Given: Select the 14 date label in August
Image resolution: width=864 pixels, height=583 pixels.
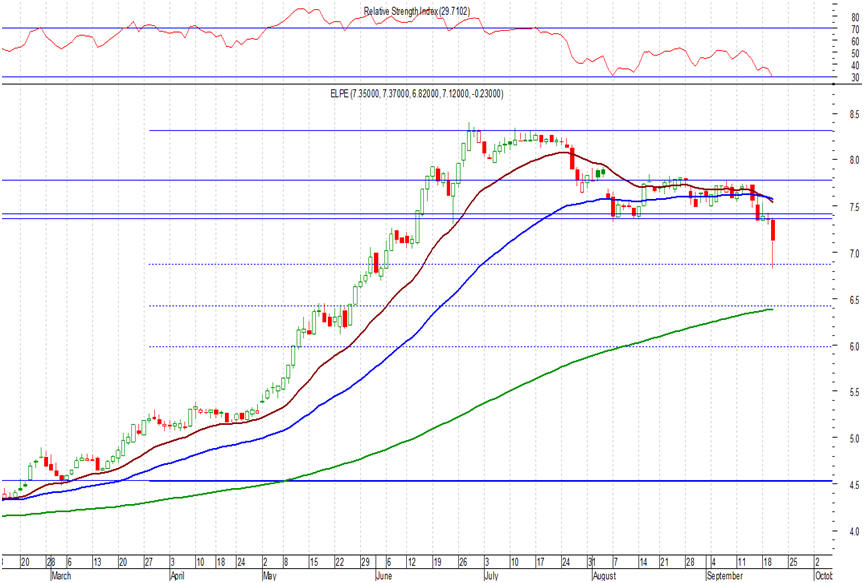Looking at the screenshot, I should pos(643,563).
